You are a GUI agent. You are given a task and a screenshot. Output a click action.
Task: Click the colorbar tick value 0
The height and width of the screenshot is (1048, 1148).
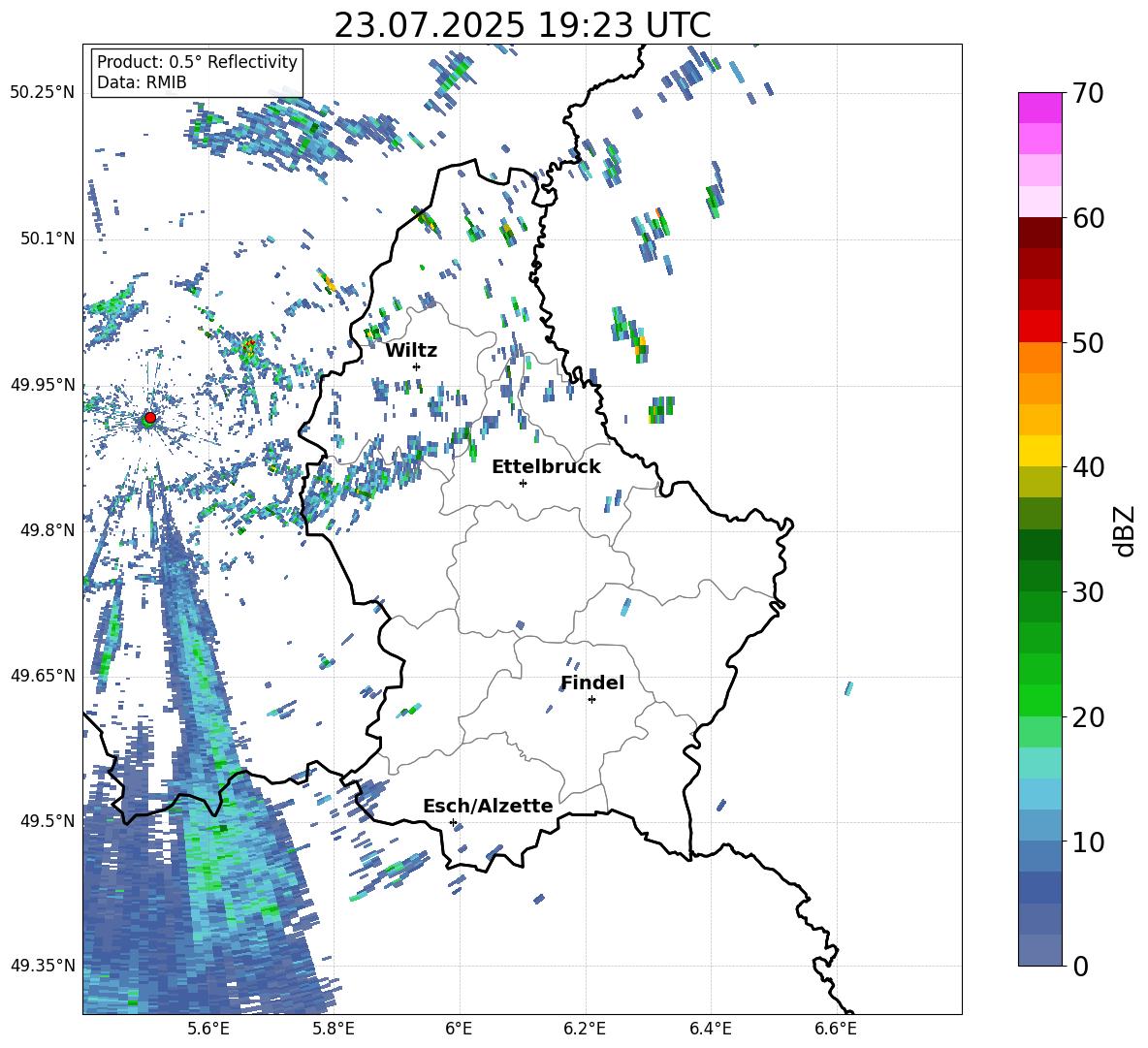coord(1080,966)
